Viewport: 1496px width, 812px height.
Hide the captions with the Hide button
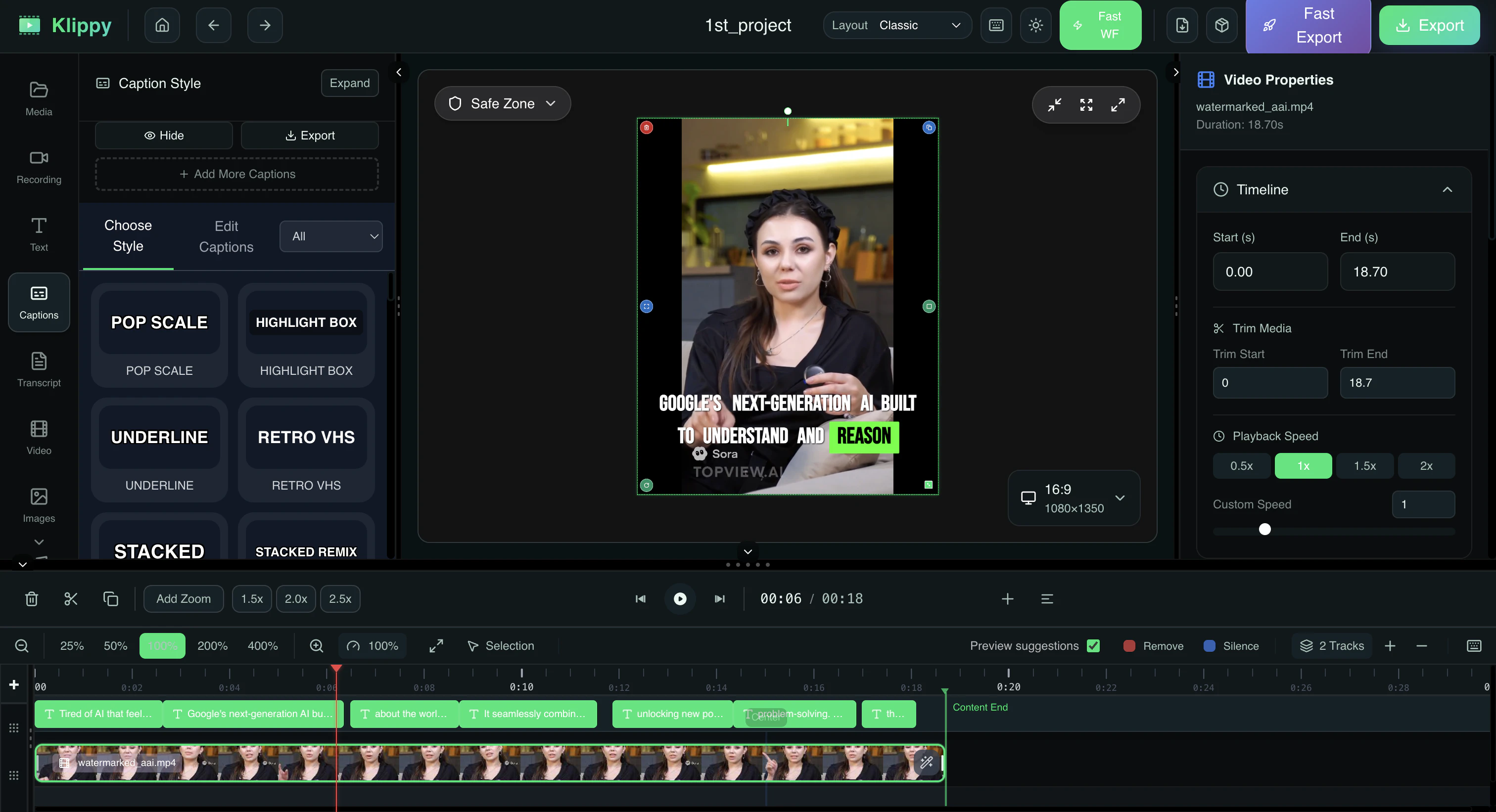coord(163,135)
